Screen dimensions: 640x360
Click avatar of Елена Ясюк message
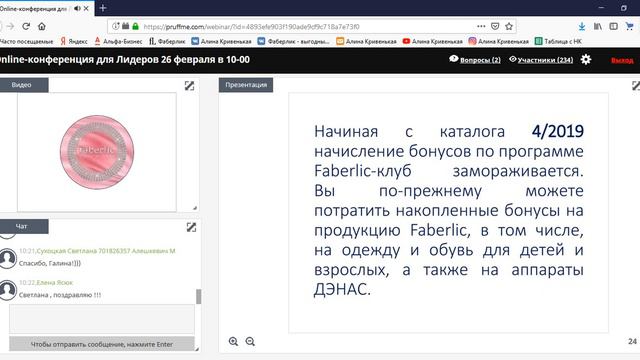coord(8,290)
